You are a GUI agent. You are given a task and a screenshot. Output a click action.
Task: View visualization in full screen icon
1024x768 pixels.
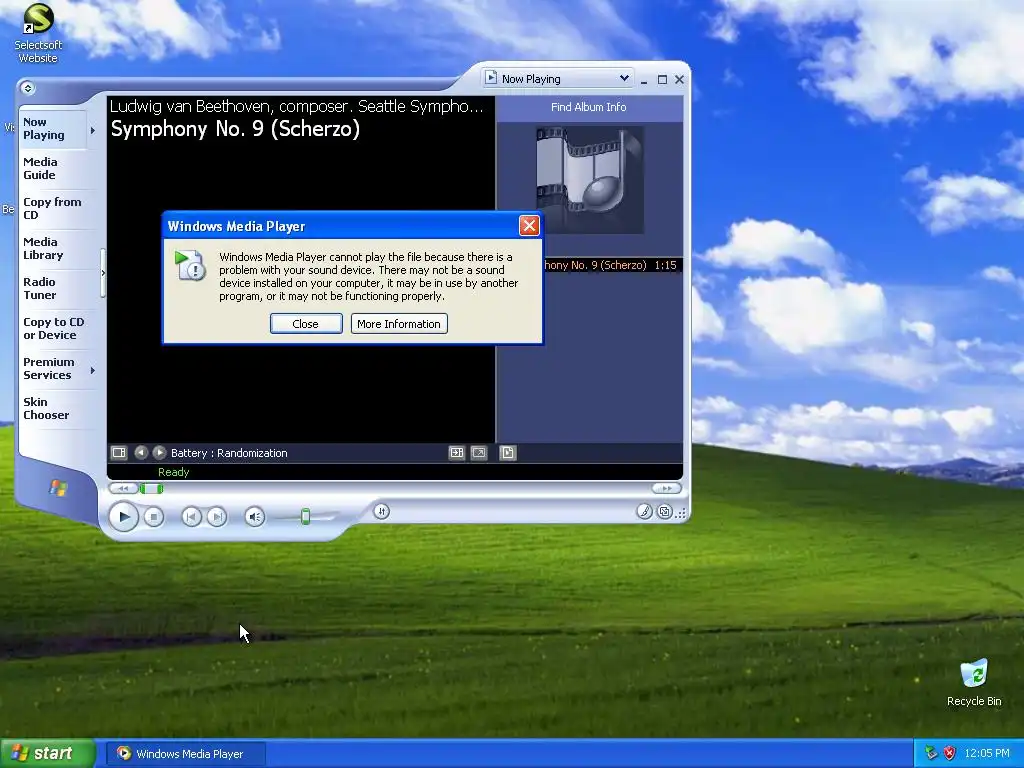click(x=479, y=453)
